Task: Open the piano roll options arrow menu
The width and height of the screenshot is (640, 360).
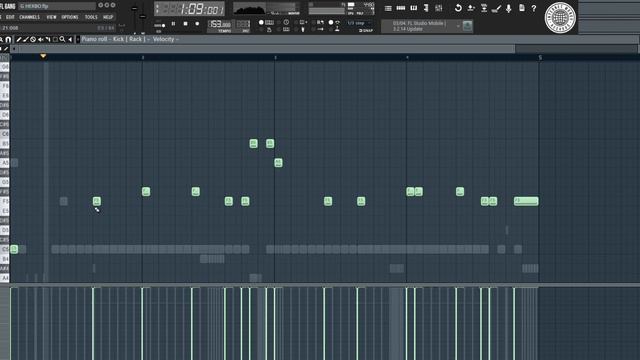Action: pyautogui.click(x=78, y=40)
